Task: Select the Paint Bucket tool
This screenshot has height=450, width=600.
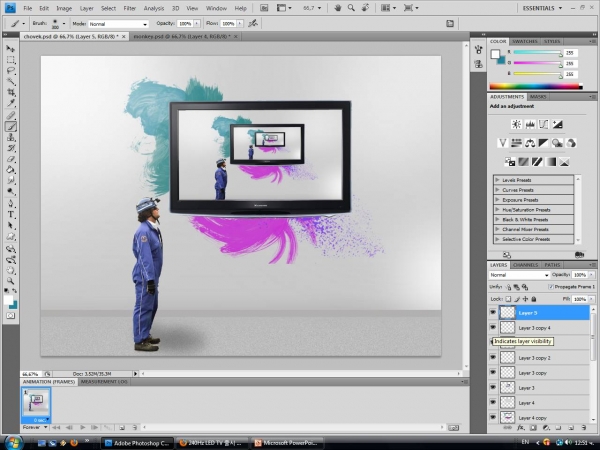Action: 11,170
